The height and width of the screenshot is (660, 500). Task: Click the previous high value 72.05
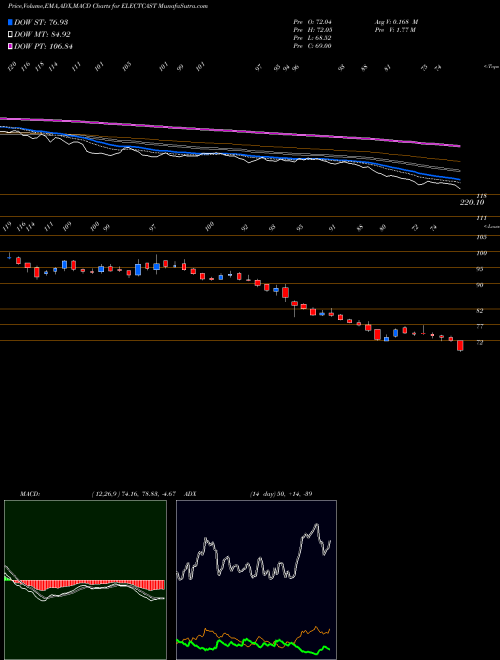pos(322,30)
